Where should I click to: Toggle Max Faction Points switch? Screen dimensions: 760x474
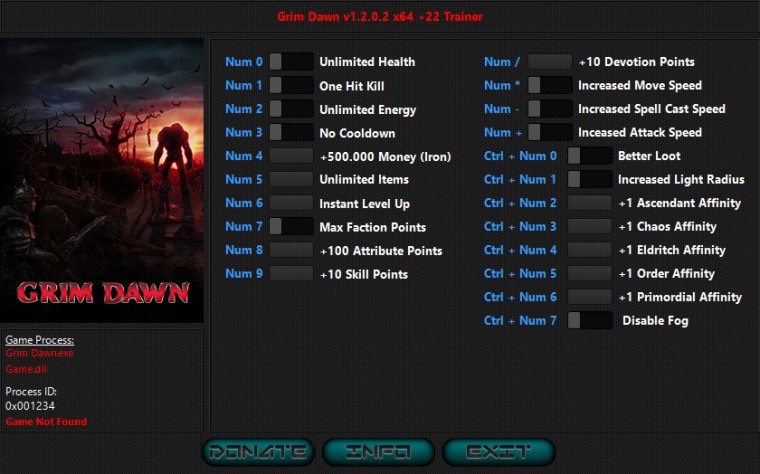[x=291, y=226]
